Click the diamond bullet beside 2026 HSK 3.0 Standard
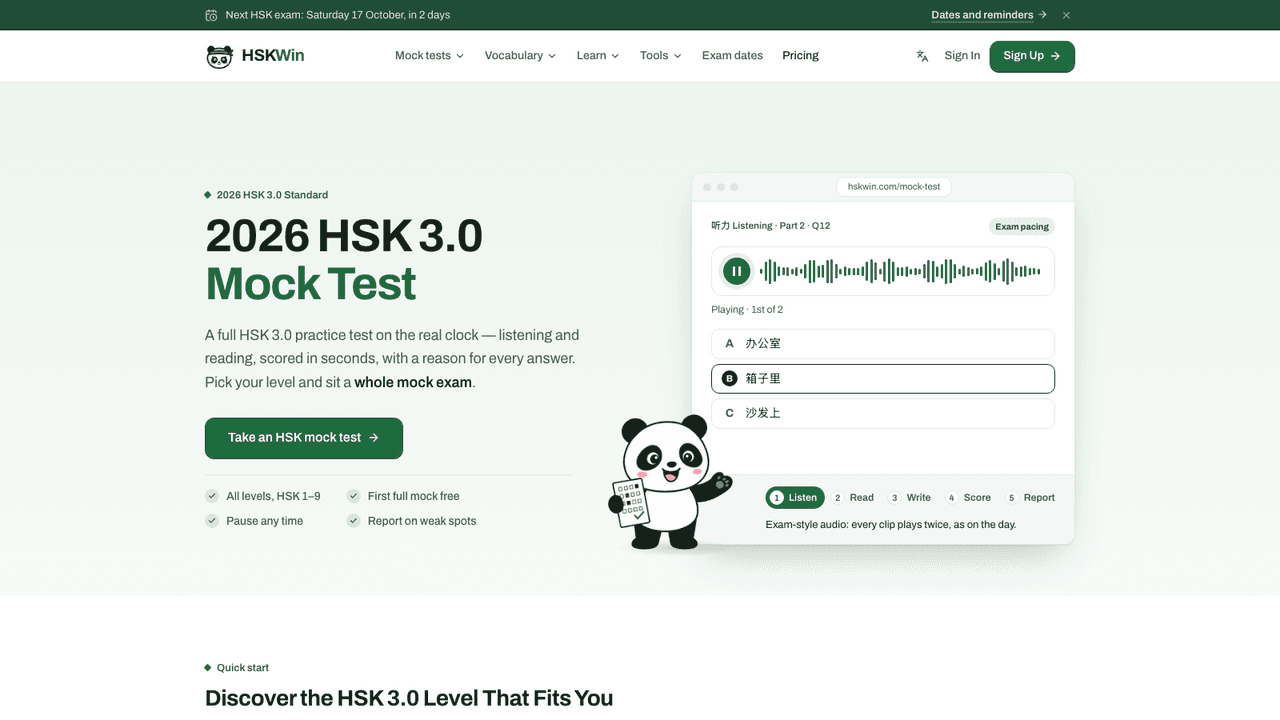The height and width of the screenshot is (720, 1280). [x=208, y=195]
